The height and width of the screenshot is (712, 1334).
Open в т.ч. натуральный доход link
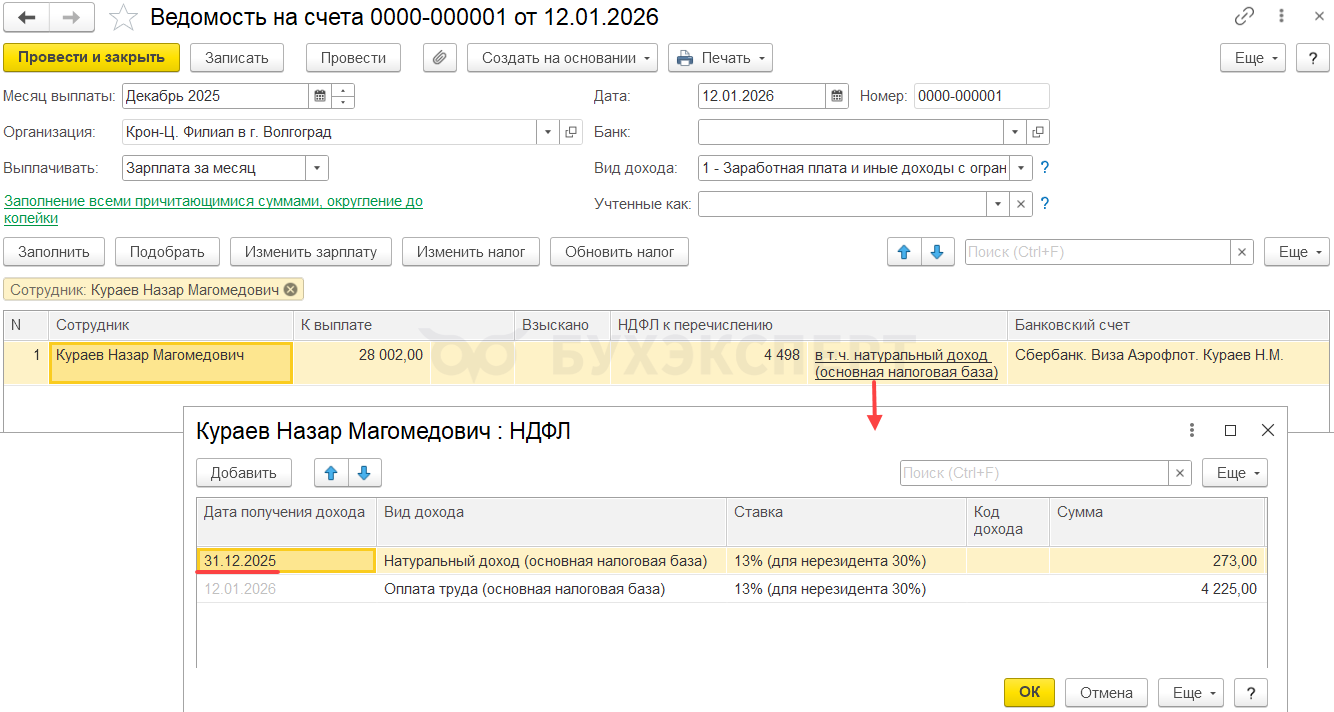[906, 363]
